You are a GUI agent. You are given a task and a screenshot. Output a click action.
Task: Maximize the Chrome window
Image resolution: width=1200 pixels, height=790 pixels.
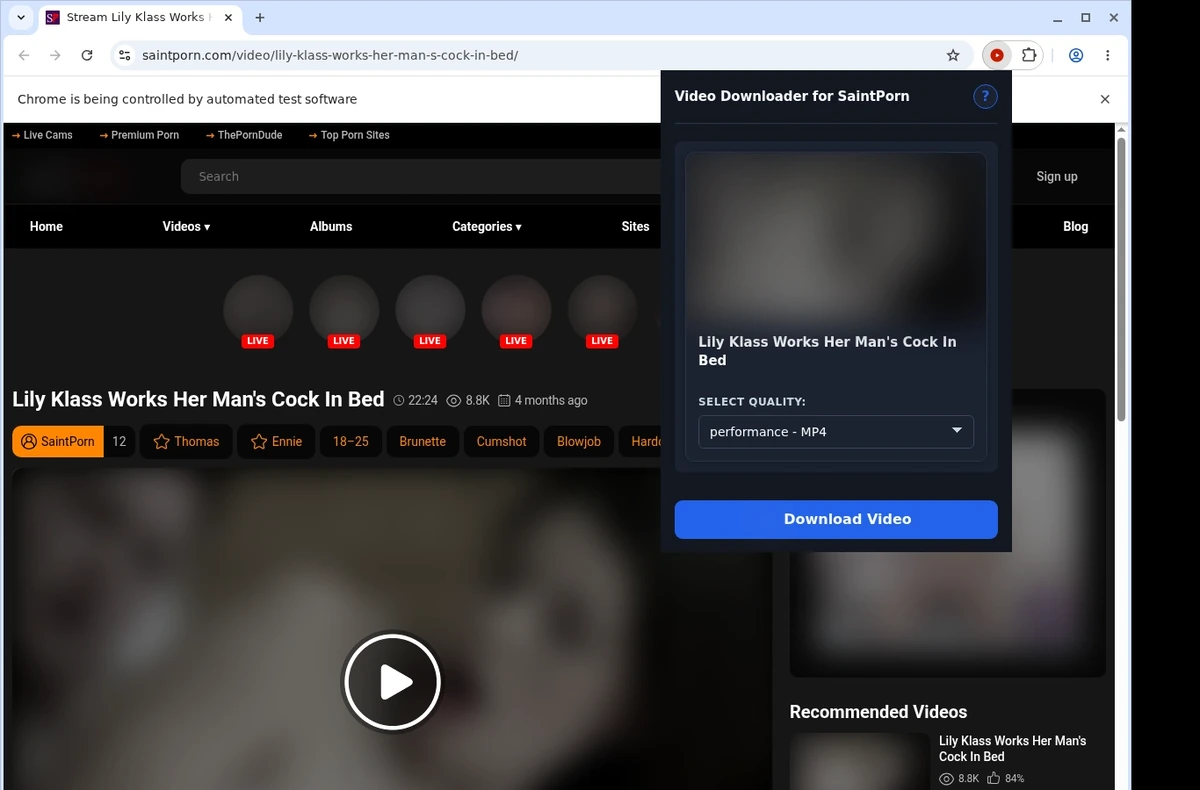pyautogui.click(x=1086, y=18)
